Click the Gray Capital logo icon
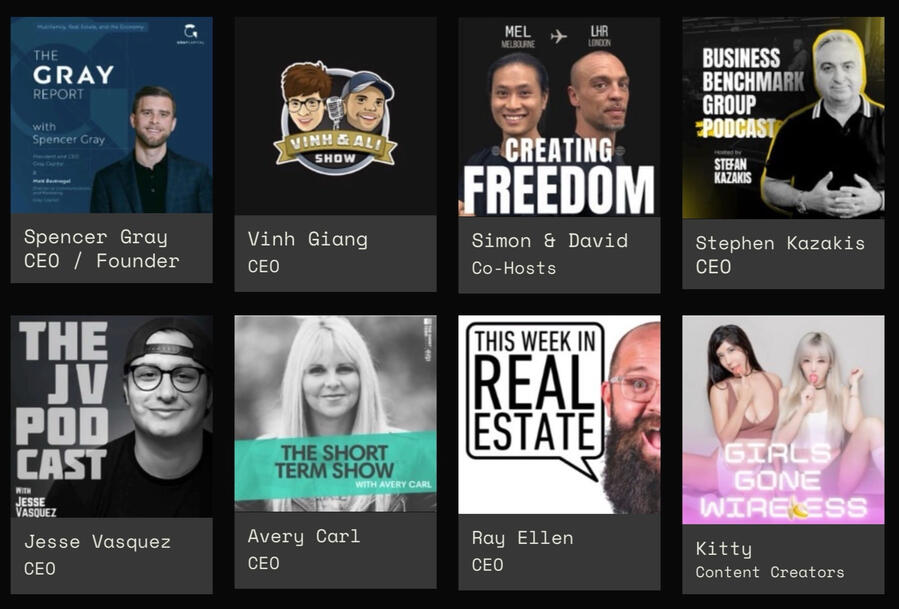Screen dimensions: 899x609 tap(190, 33)
